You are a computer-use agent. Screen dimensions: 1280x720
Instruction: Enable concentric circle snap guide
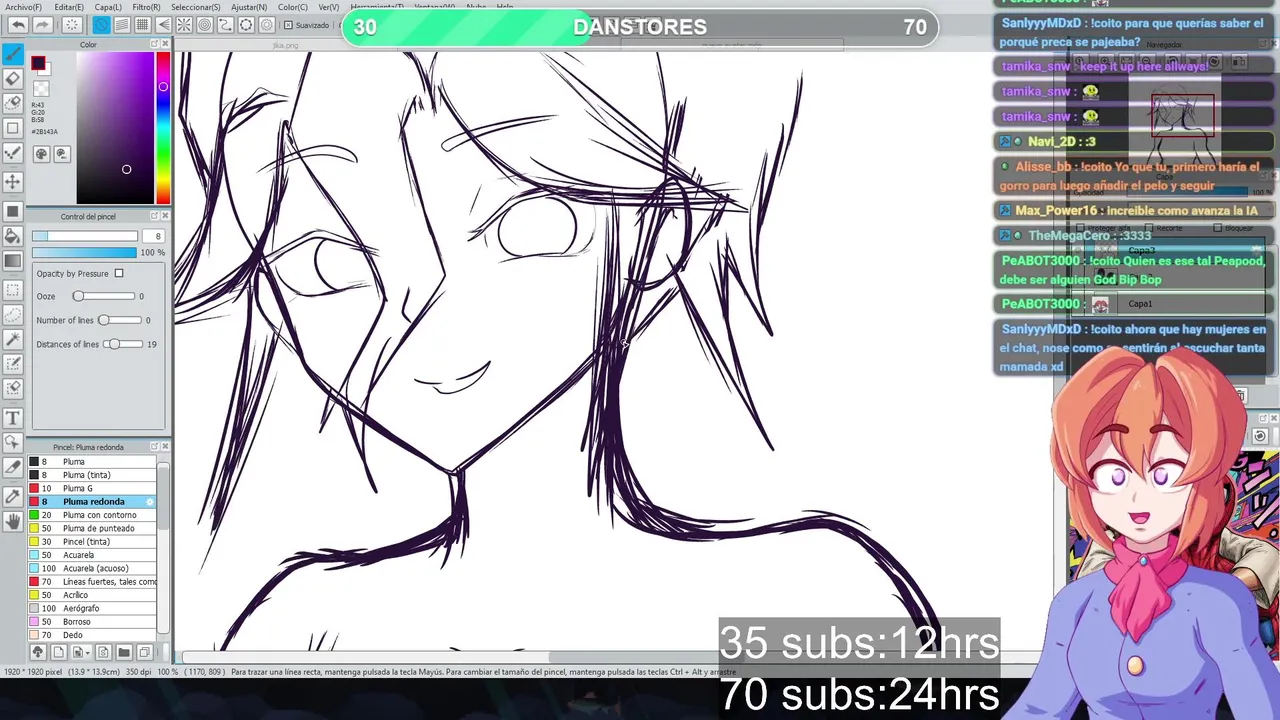point(205,25)
